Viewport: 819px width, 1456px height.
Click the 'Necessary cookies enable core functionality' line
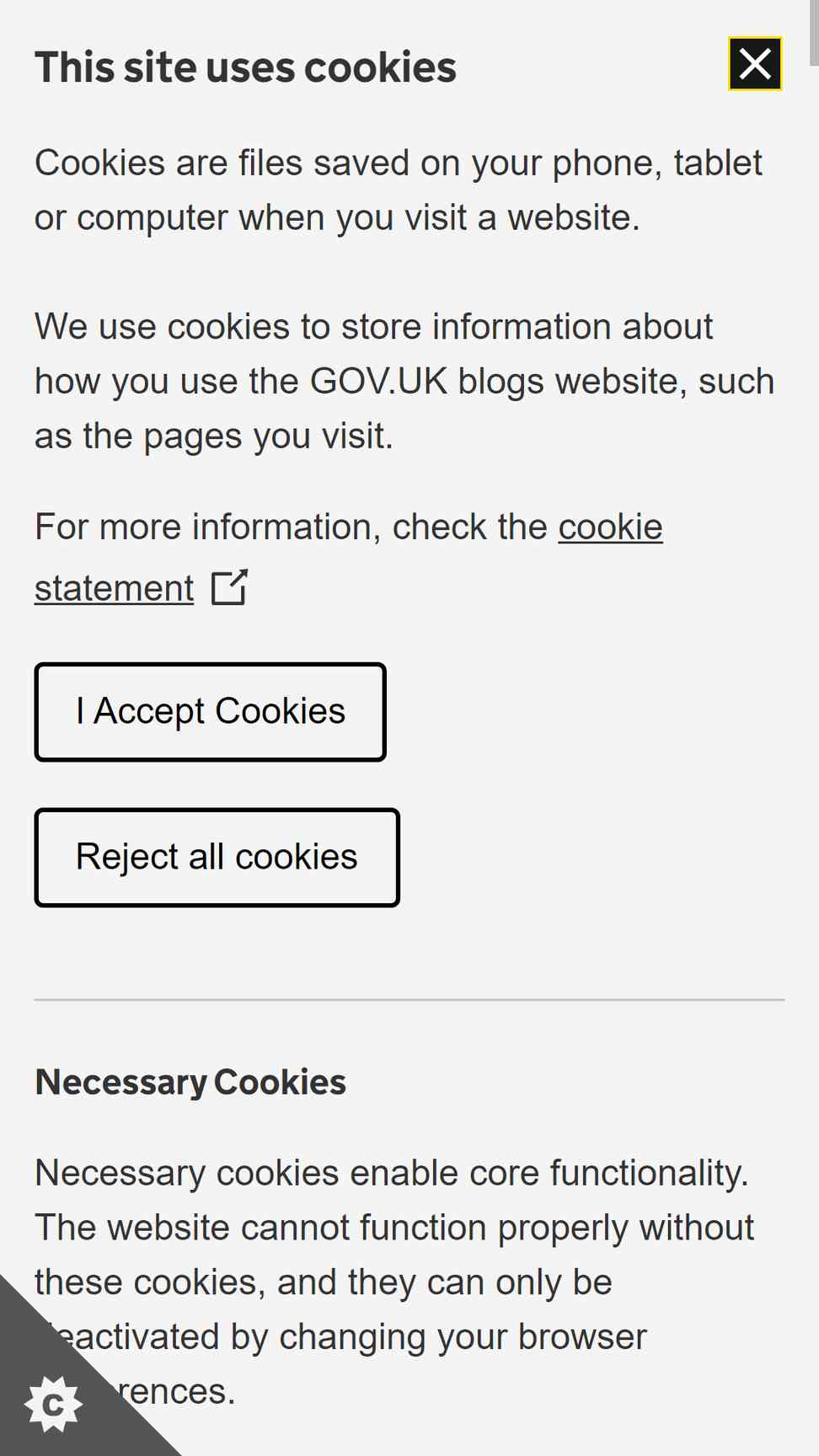pyautogui.click(x=392, y=1173)
